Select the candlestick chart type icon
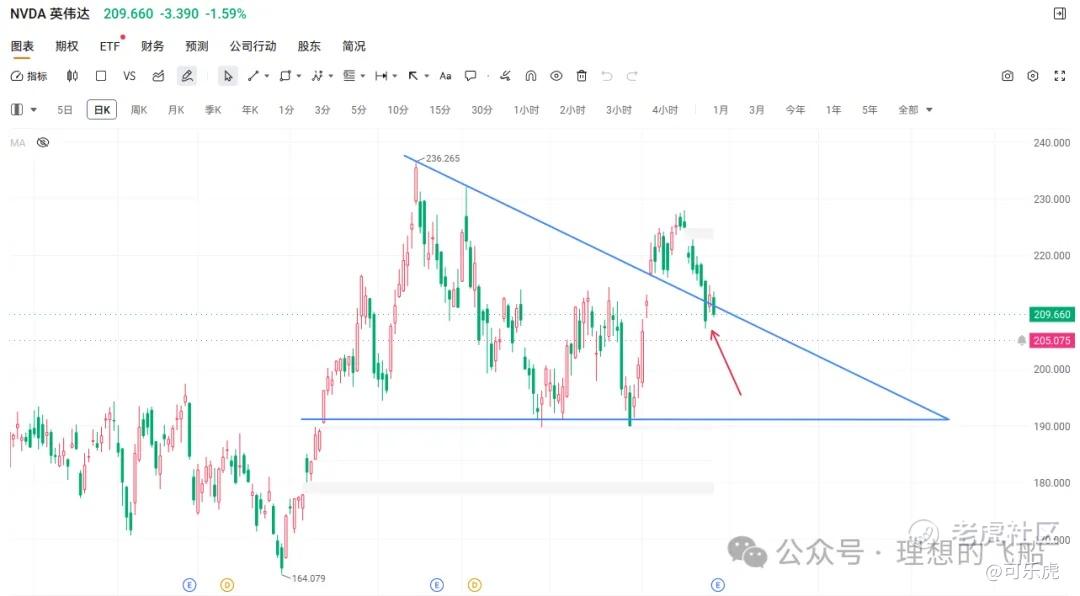Screen dimensions: 1080x596 pos(72,76)
